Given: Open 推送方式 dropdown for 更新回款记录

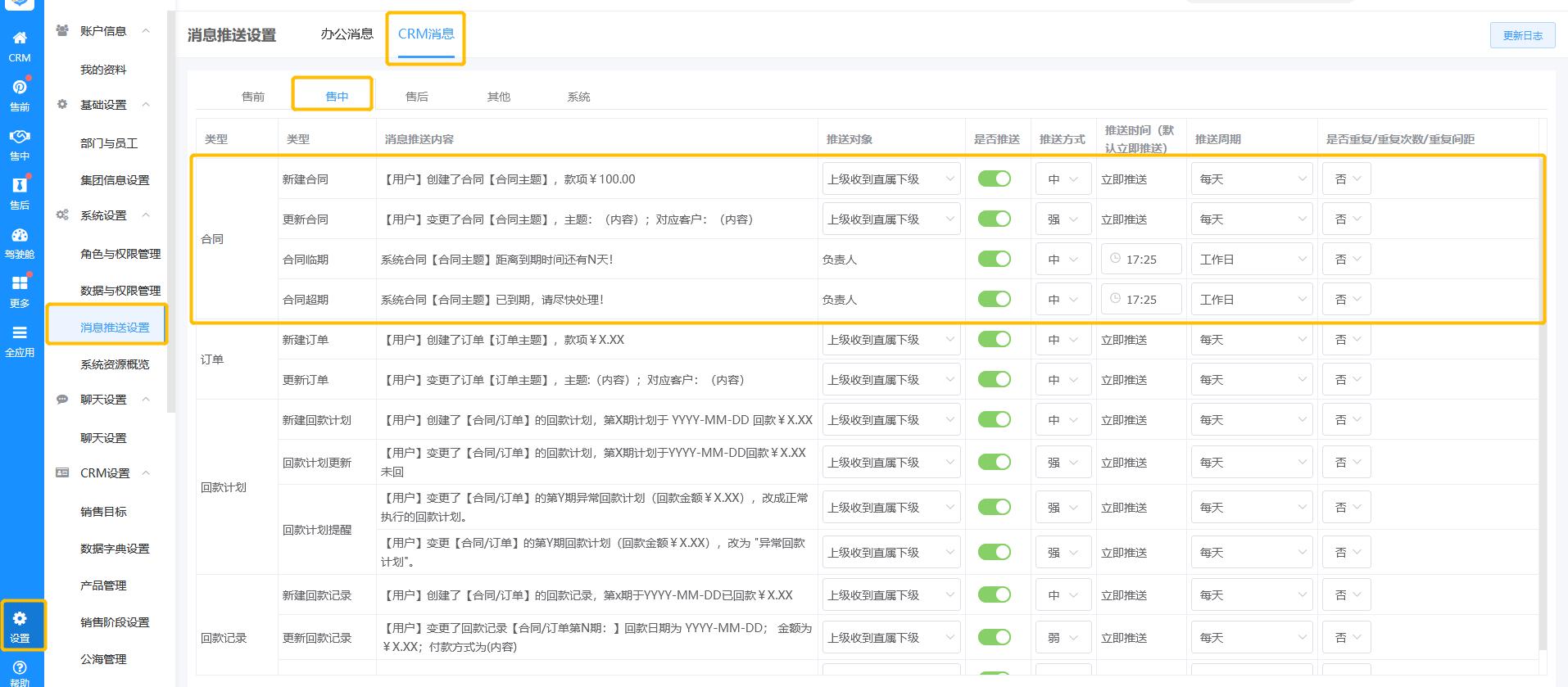Looking at the screenshot, I should click(x=1063, y=637).
